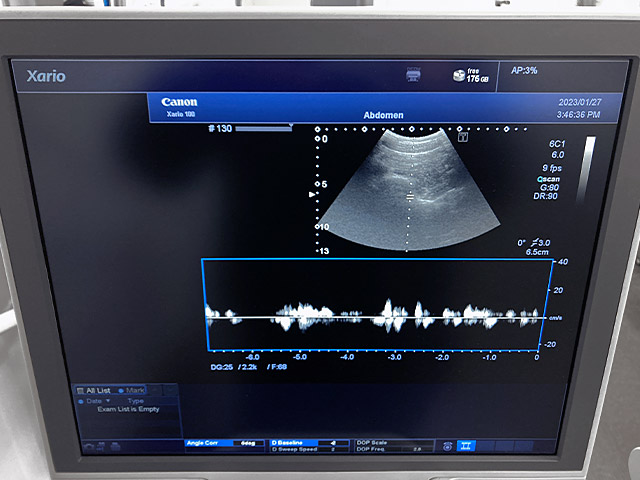
Task: Click the 'F:68' filter value
Action: 277,367
